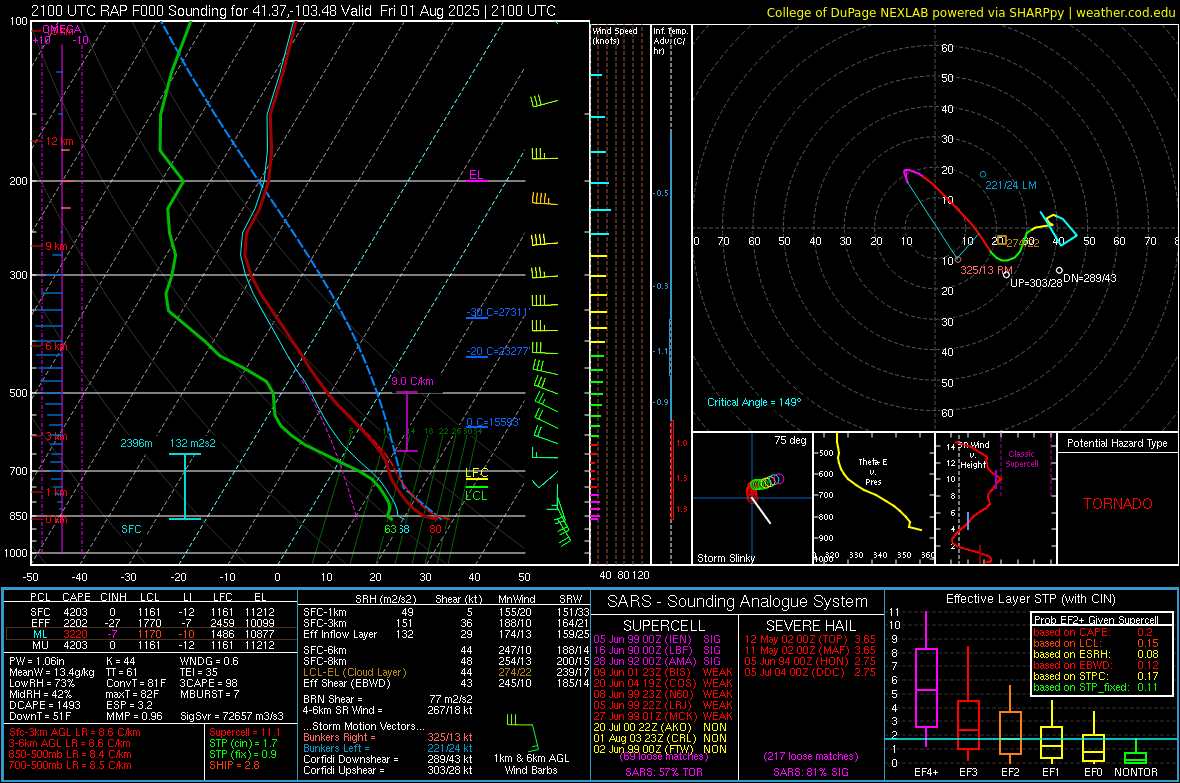Click the 75 deg slinky tilt label

pyautogui.click(x=790, y=440)
